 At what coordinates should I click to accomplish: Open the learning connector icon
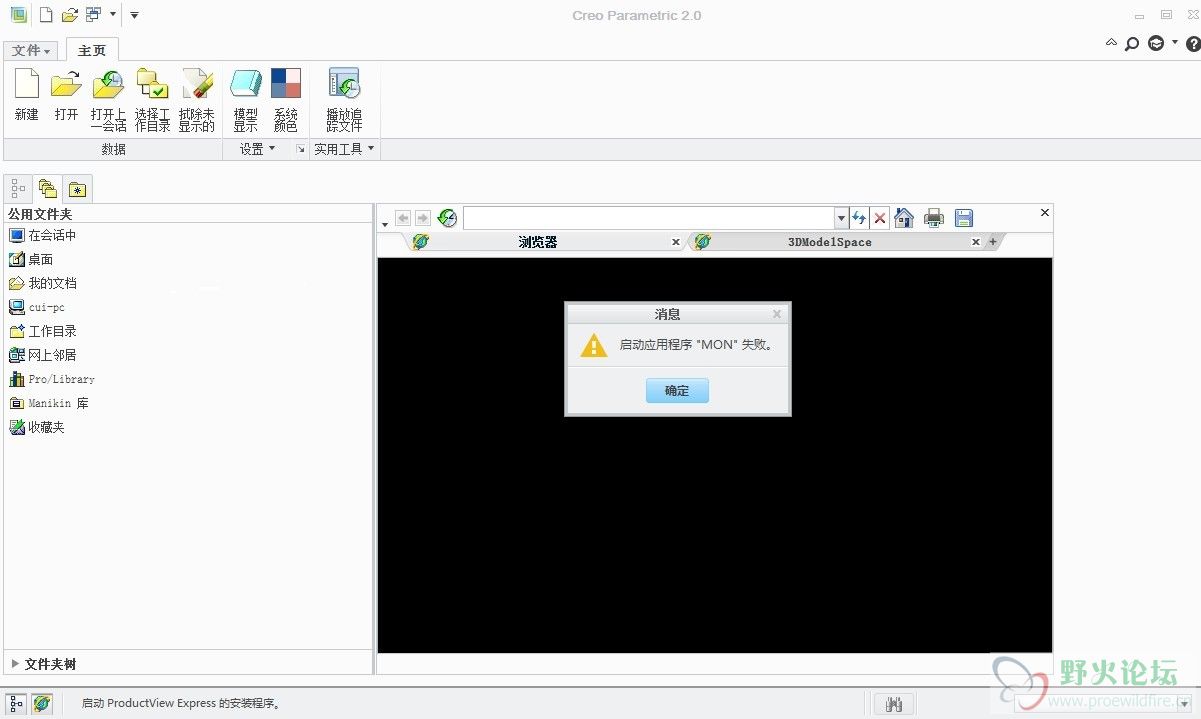coord(1156,43)
